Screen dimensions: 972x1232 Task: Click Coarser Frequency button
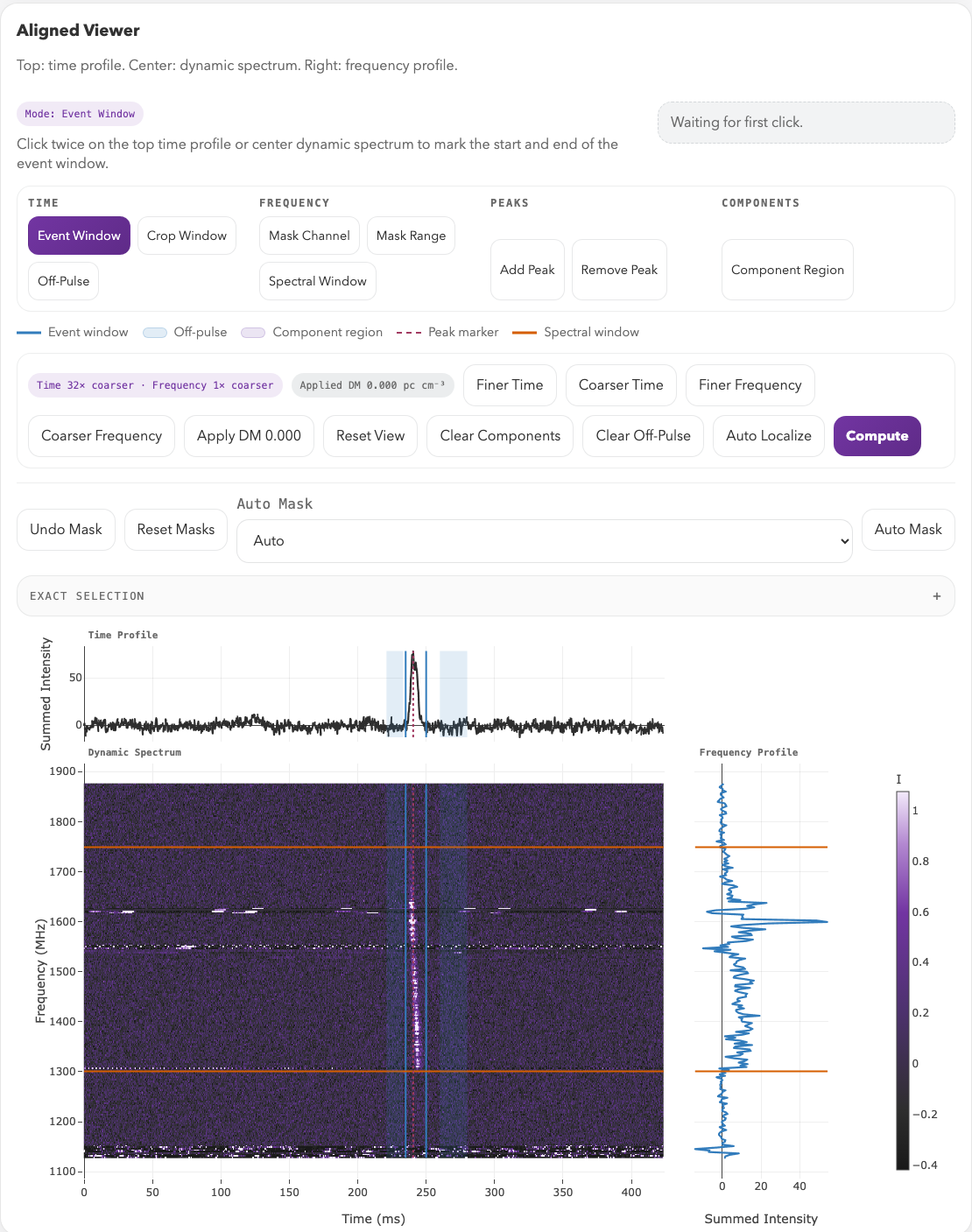click(102, 436)
